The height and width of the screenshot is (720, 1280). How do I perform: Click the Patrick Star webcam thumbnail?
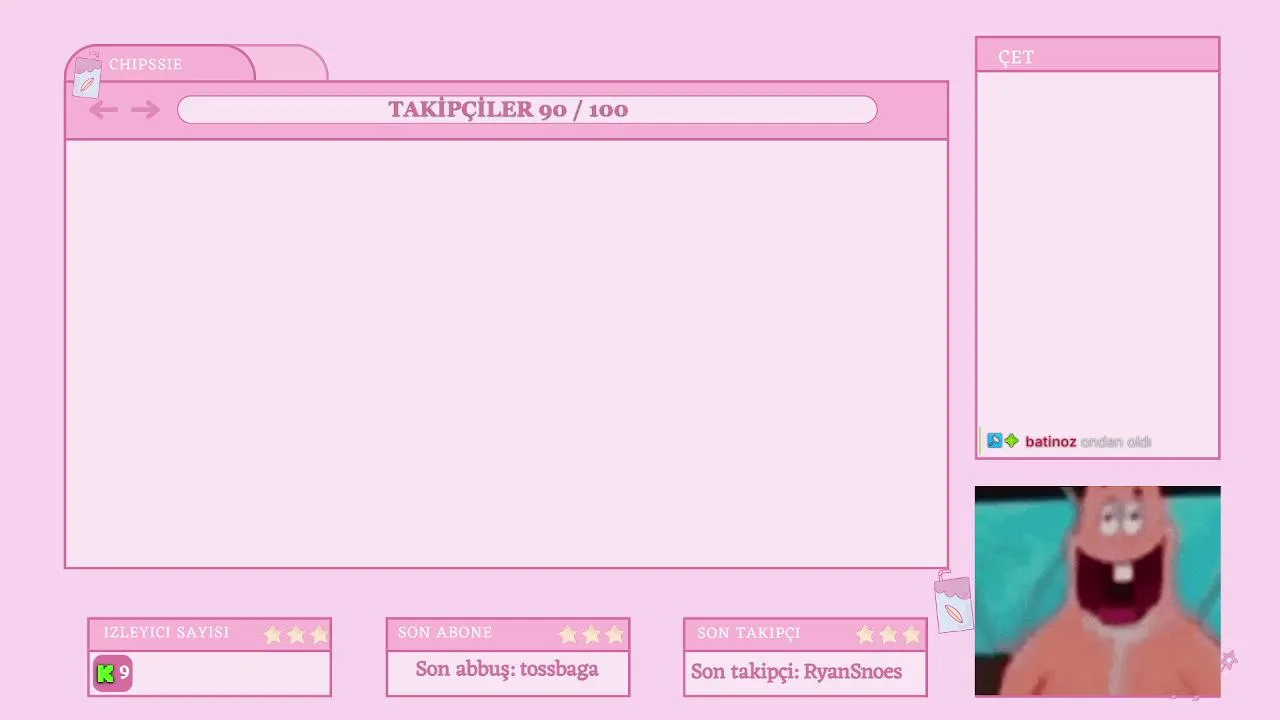tap(1097, 591)
